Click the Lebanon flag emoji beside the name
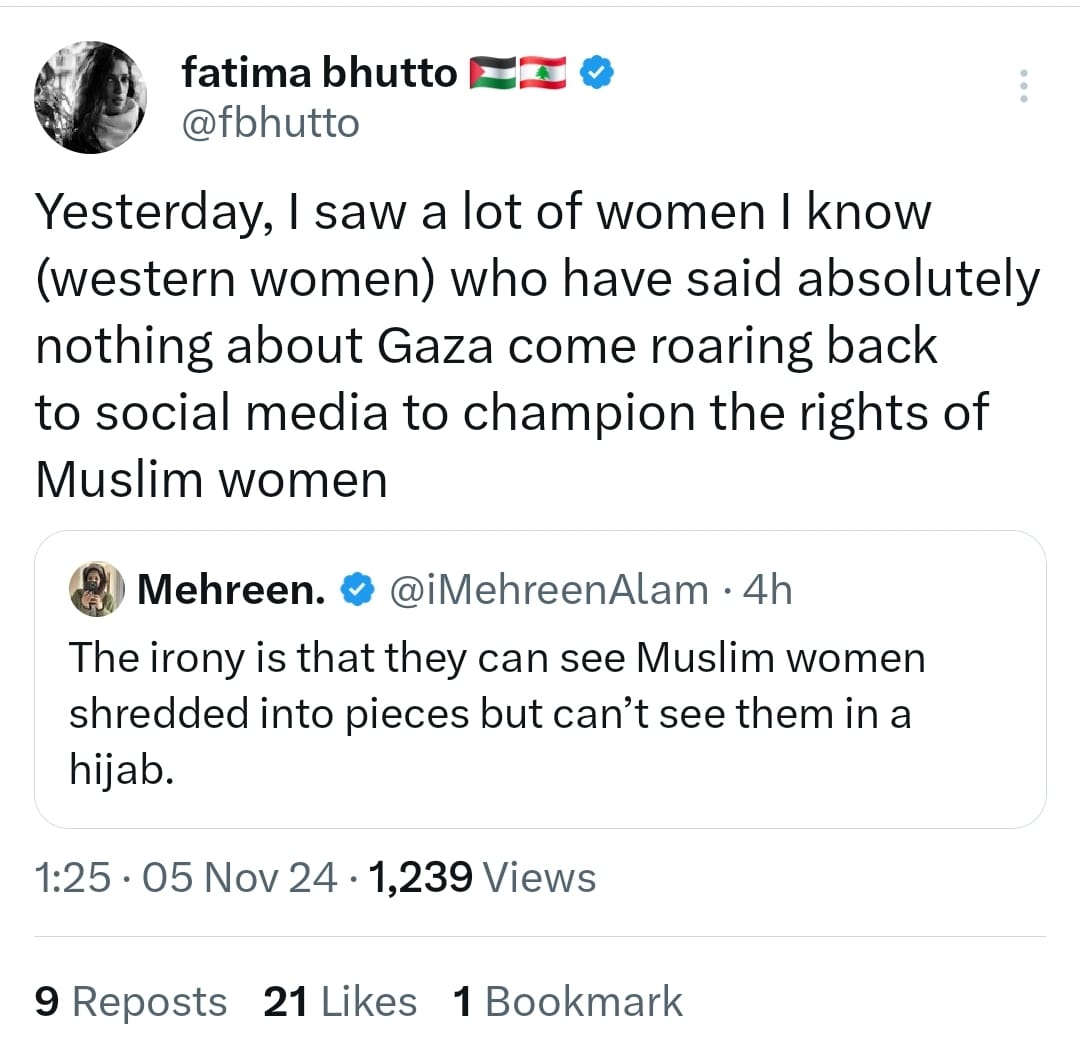Image resolution: width=1080 pixels, height=1058 pixels. 544,73
